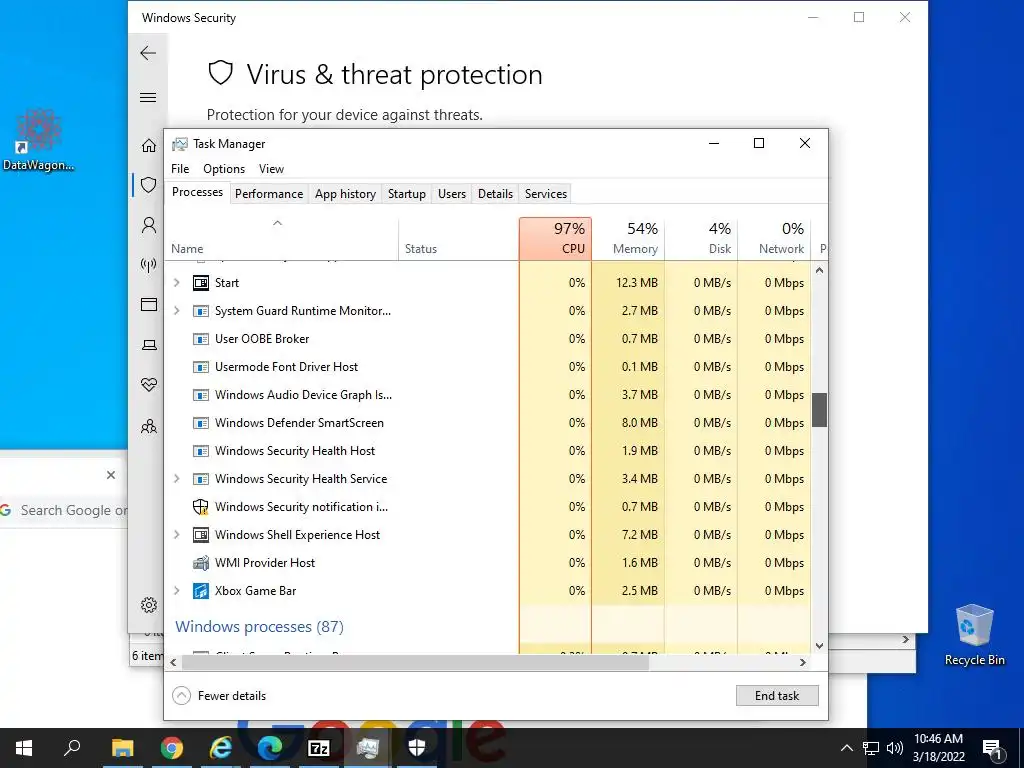
Task: Open the File menu in Task Manager
Action: tap(180, 169)
